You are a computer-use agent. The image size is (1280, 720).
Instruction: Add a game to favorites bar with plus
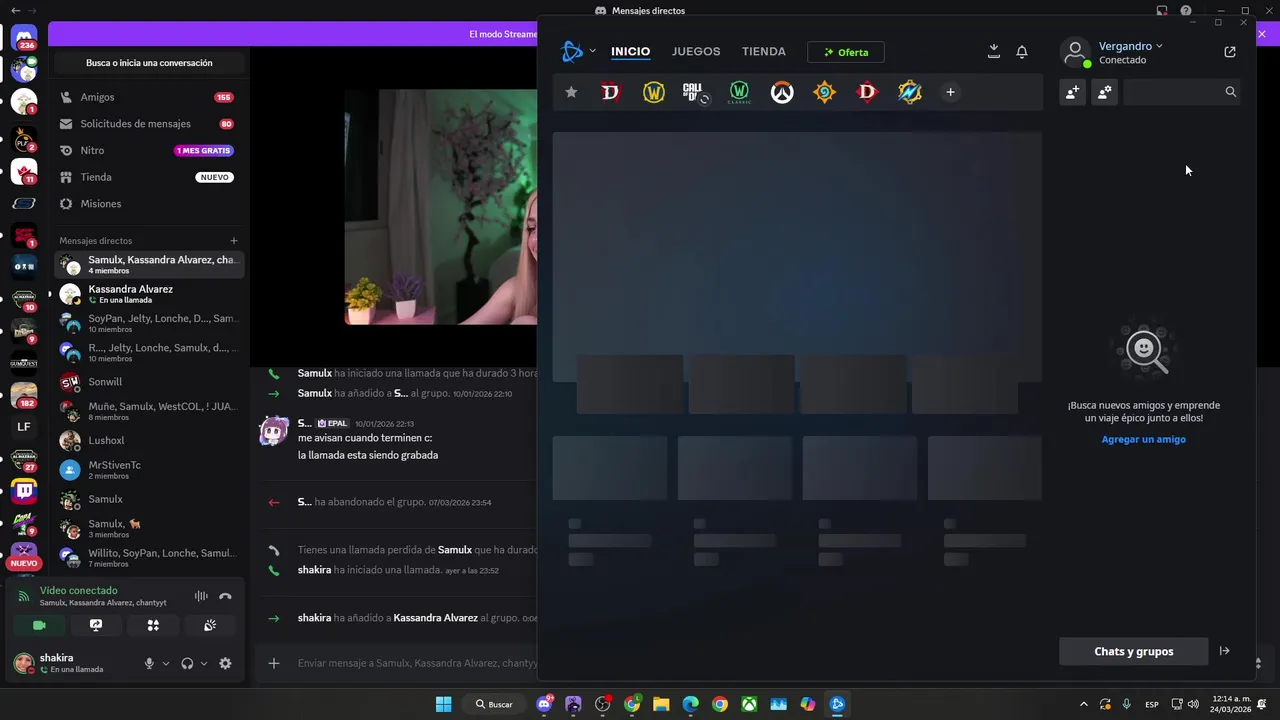tap(950, 92)
